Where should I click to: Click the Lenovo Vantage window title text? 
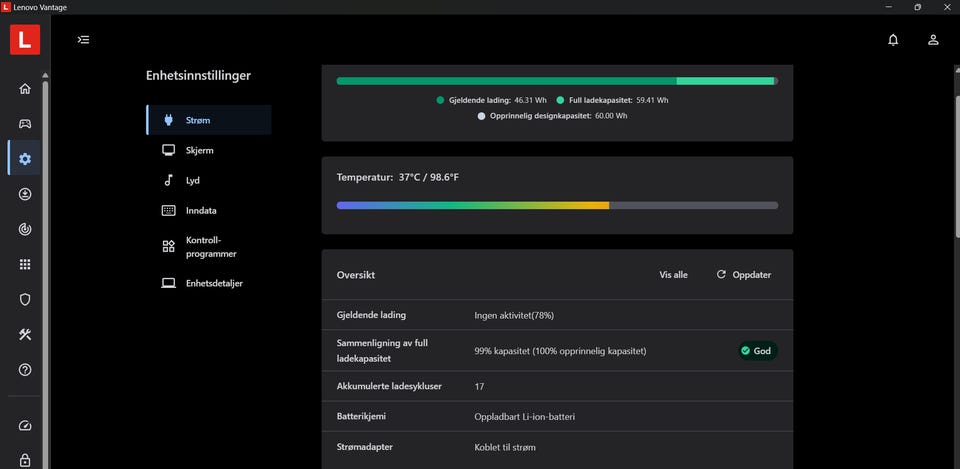(40, 7)
